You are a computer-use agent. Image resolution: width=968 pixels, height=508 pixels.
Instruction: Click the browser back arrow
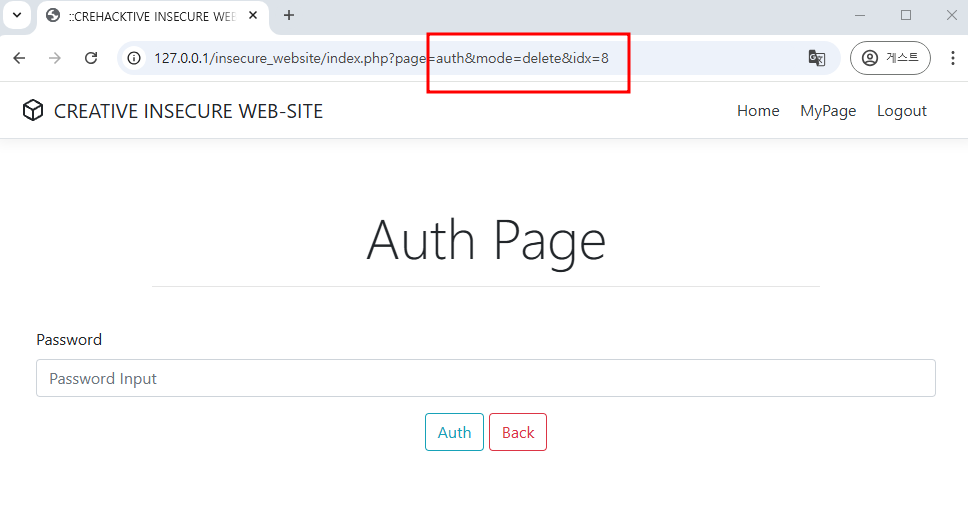click(x=19, y=58)
